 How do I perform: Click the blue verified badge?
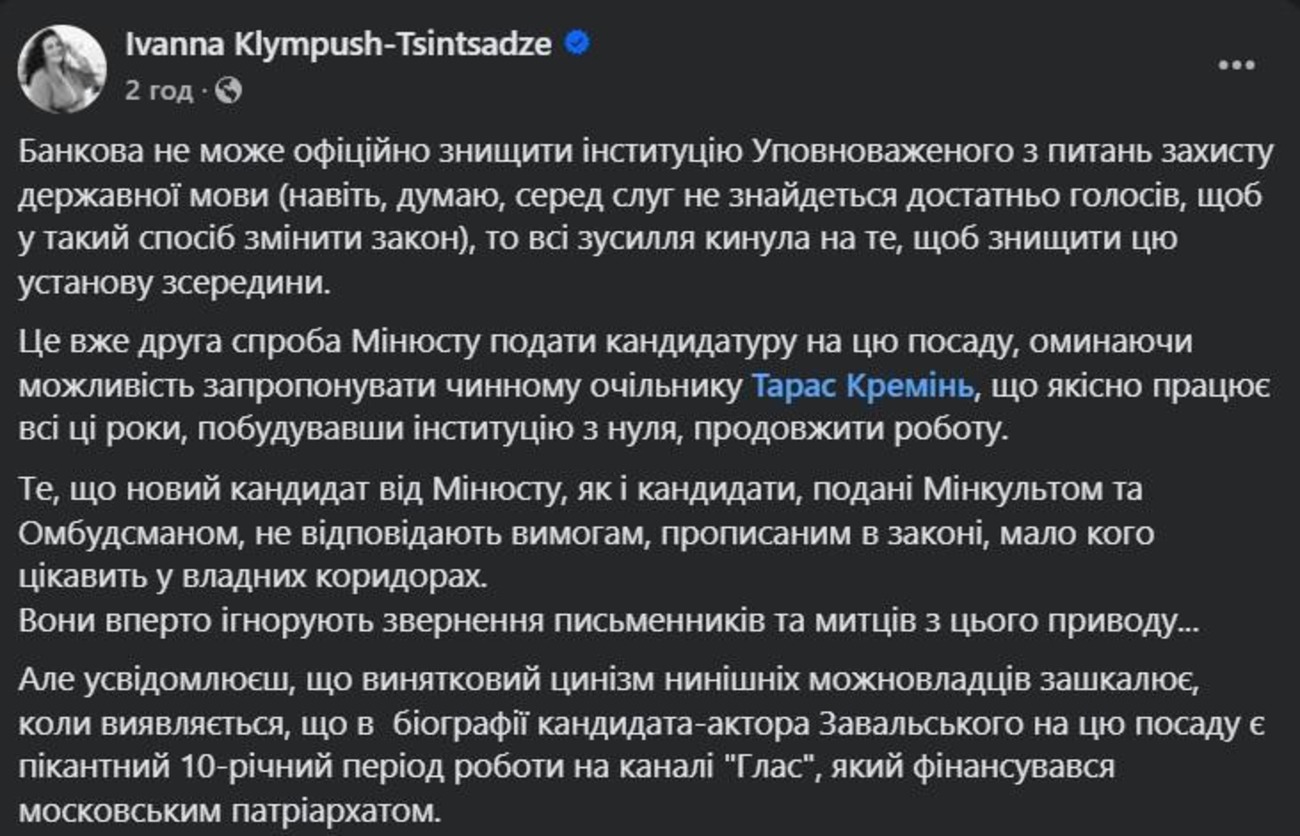pyautogui.click(x=577, y=43)
